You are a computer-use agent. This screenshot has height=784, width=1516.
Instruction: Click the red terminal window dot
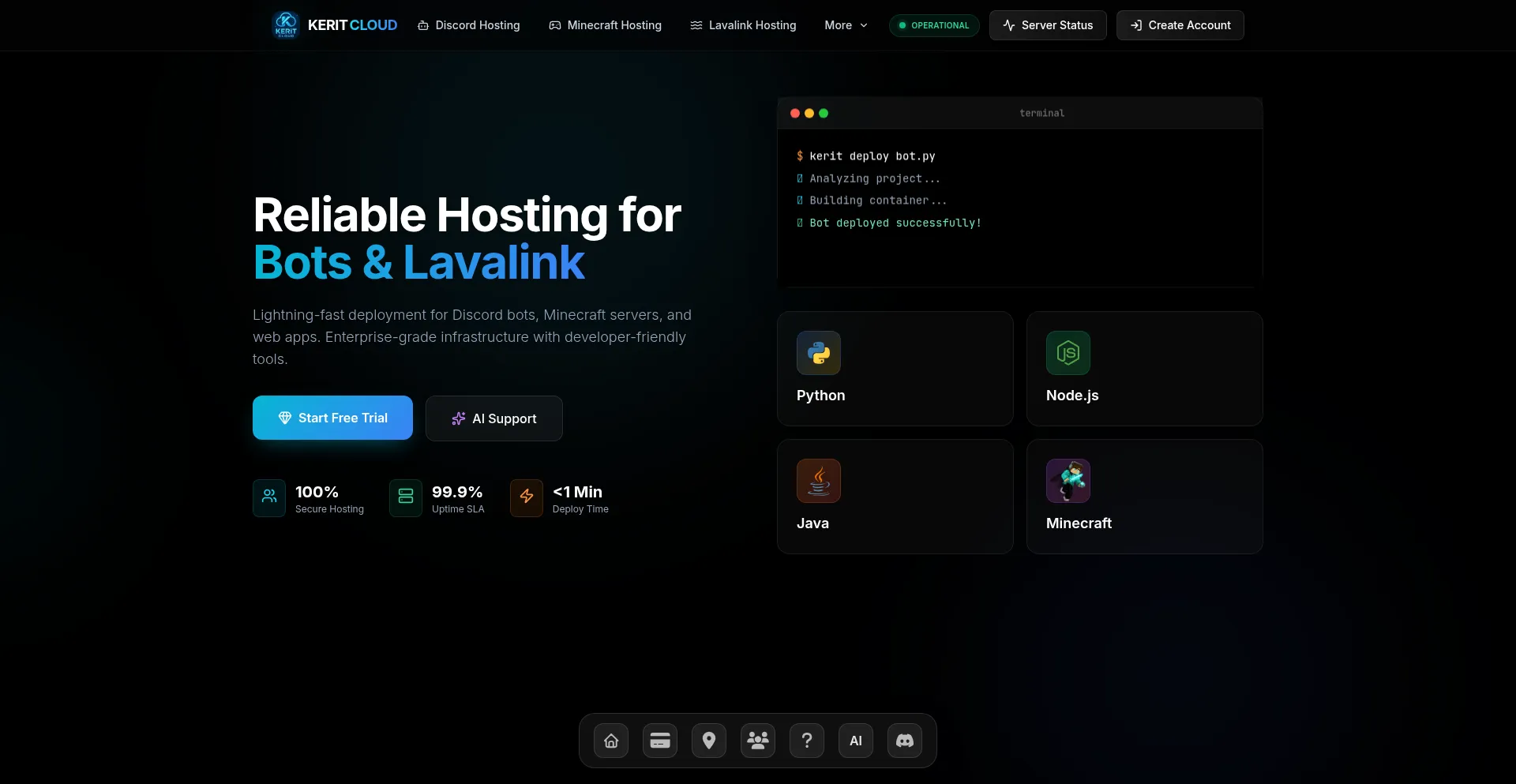[795, 114]
